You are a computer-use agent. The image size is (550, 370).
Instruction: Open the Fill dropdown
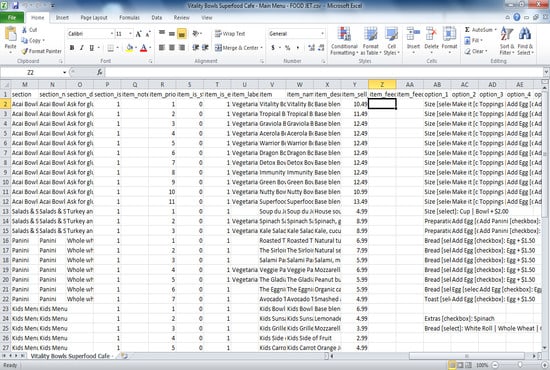(475, 40)
